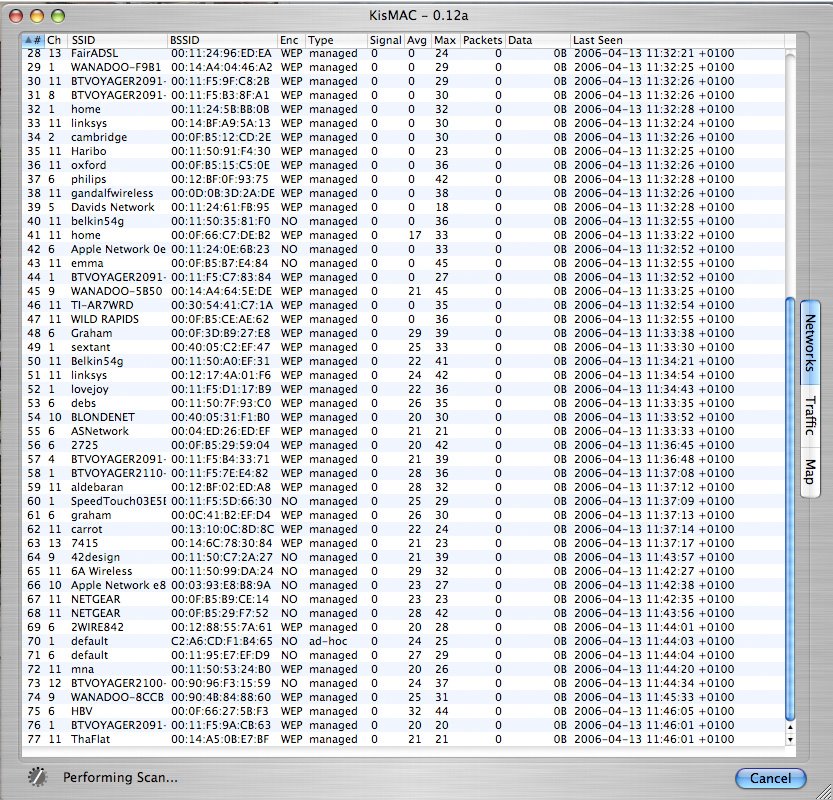Select the Davids Network row

click(x=403, y=207)
